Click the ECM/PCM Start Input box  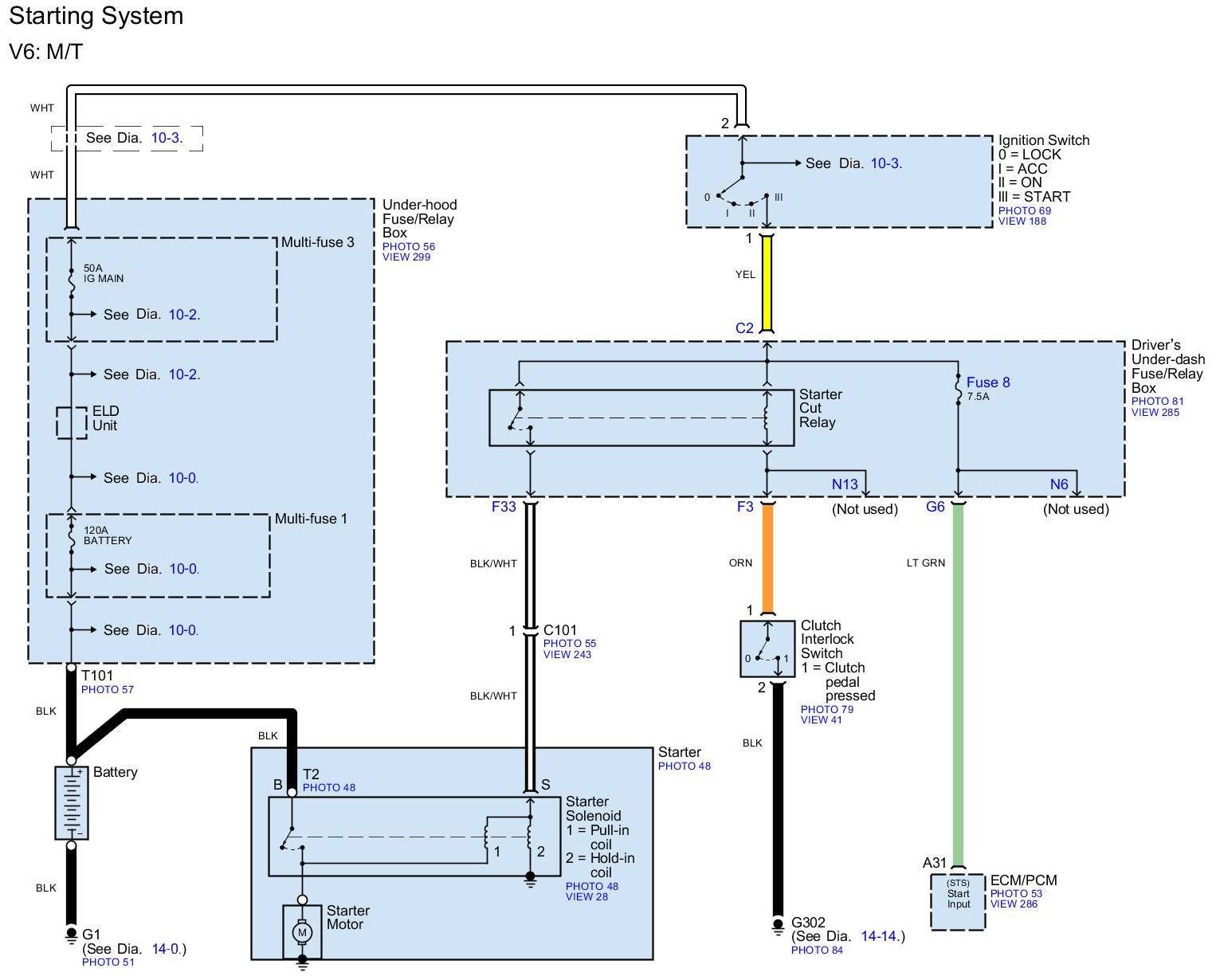pyautogui.click(x=958, y=902)
